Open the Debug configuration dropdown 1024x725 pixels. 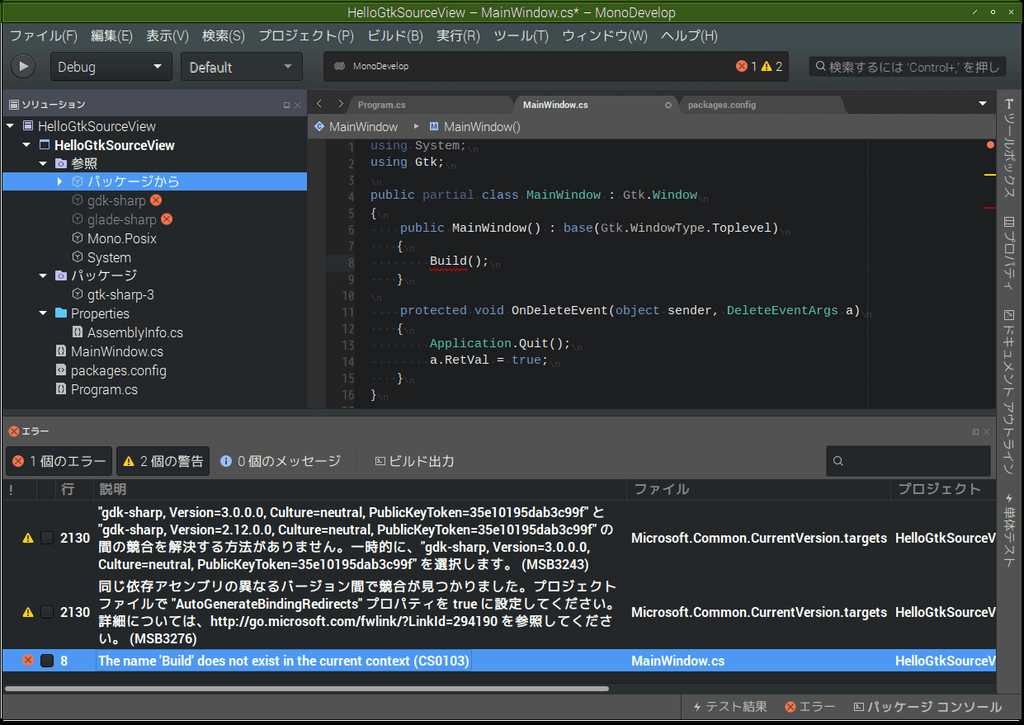tap(110, 67)
